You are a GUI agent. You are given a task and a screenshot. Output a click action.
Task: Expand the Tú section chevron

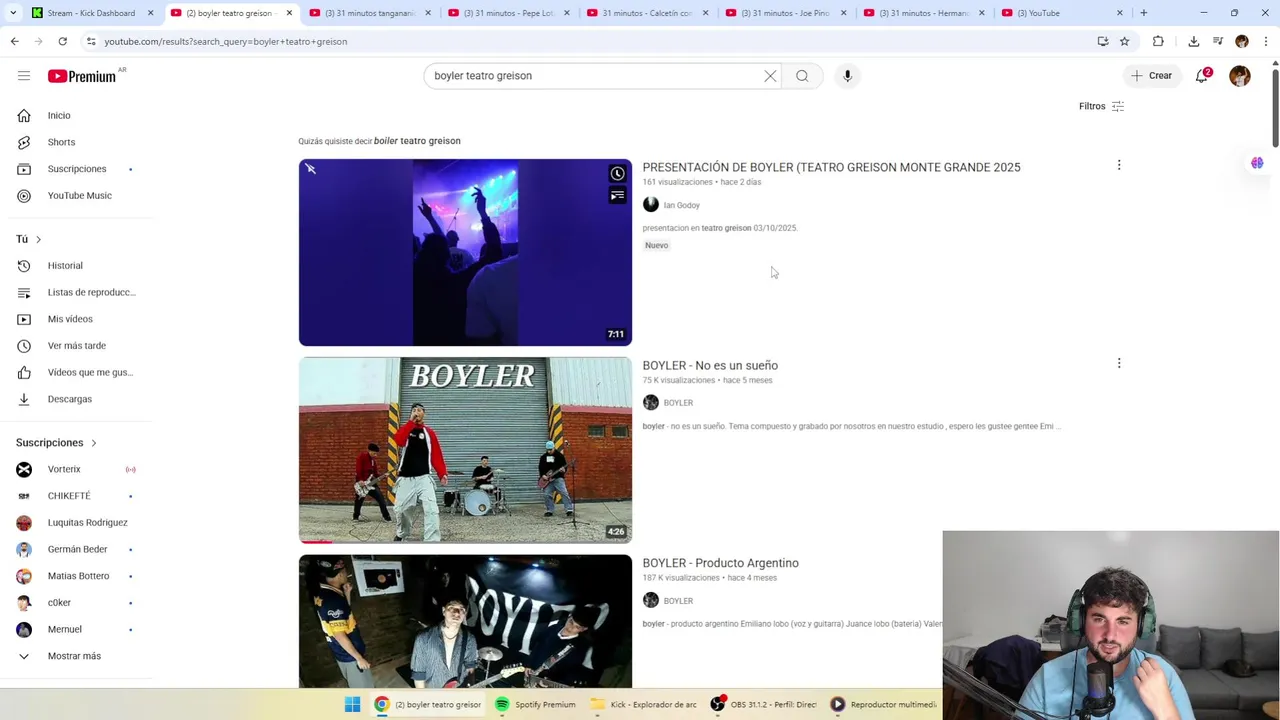click(x=38, y=239)
